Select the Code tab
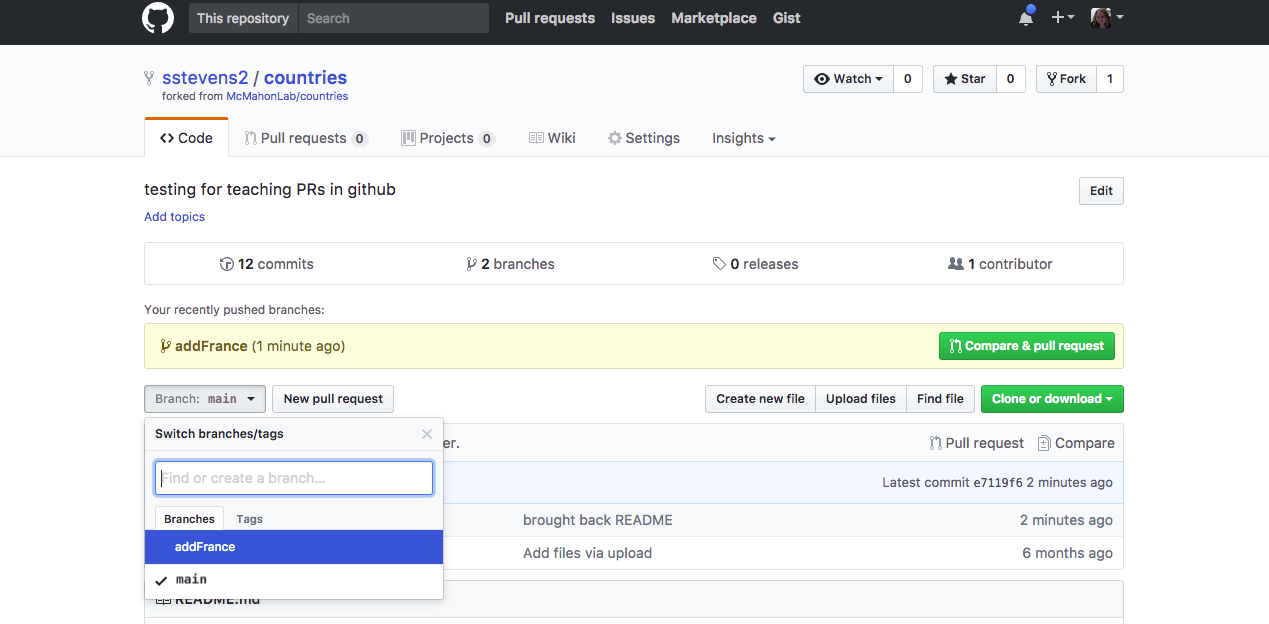Viewport: 1269px width, 624px height. pyautogui.click(x=186, y=138)
